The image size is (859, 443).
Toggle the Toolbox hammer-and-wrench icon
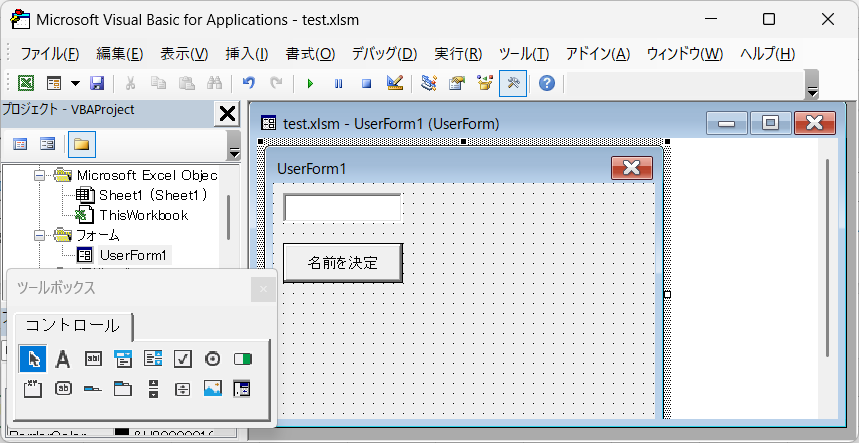click(513, 83)
